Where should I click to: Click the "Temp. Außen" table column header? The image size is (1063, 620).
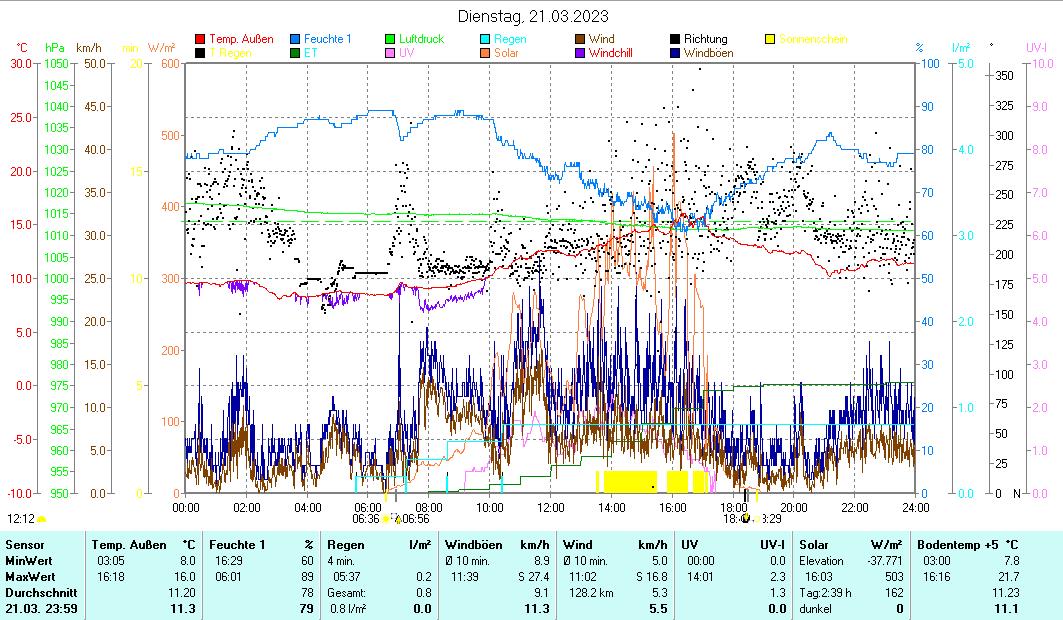click(x=129, y=545)
